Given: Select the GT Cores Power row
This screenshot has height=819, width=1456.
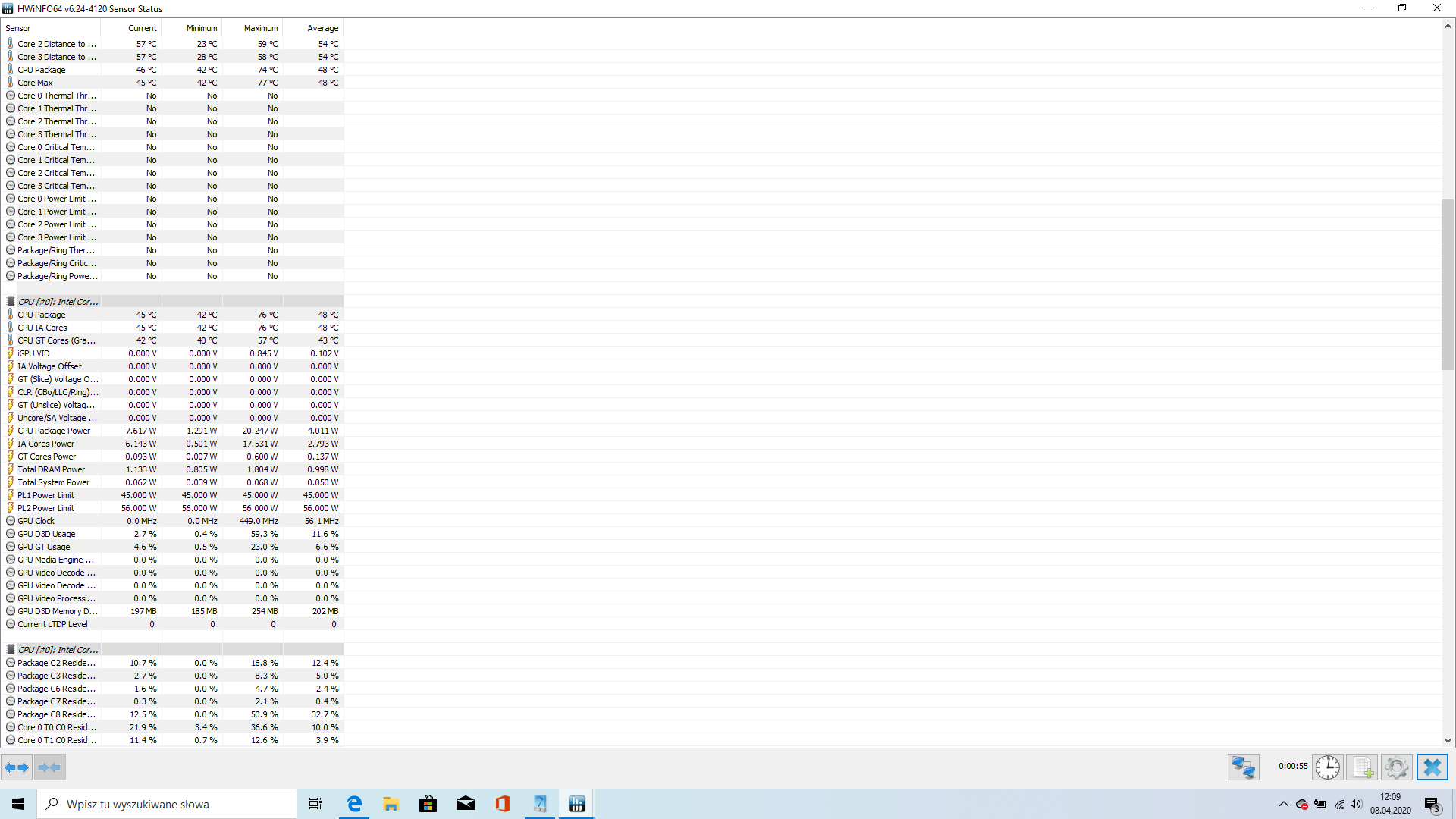Looking at the screenshot, I should click(174, 457).
